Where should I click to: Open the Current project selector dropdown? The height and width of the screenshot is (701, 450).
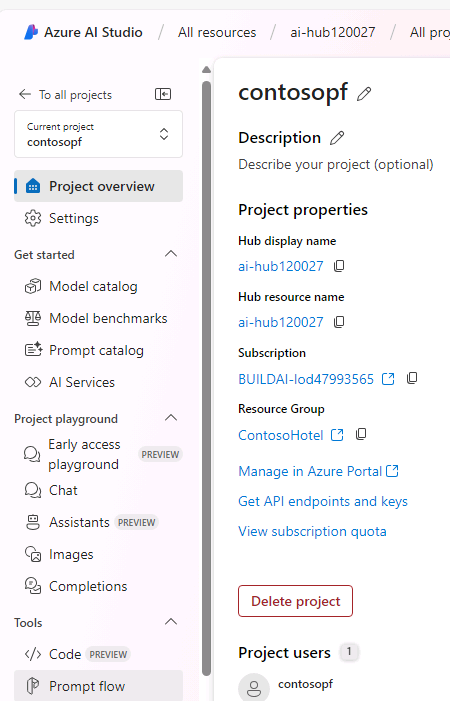pos(98,134)
